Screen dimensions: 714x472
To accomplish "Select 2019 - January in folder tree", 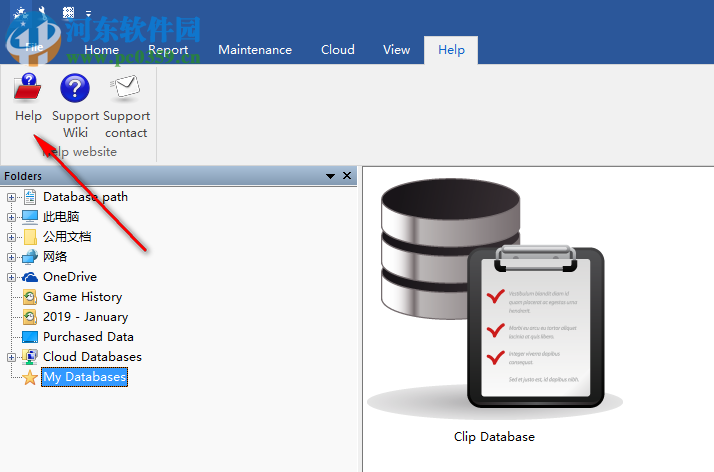I will pyautogui.click(x=86, y=317).
